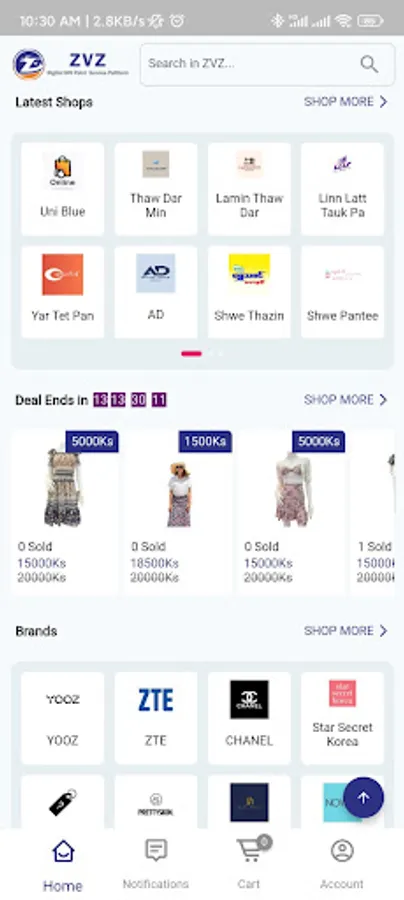Choose the ZTE brand logo
The height and width of the screenshot is (900, 404).
156,700
